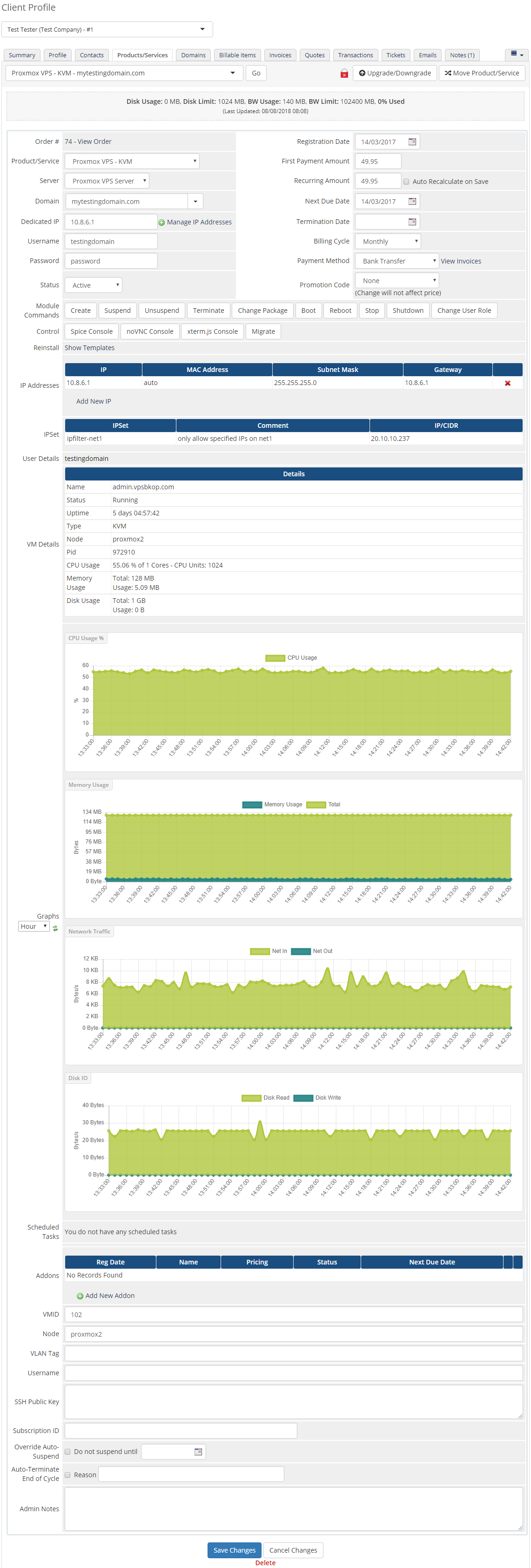Open Notes (1) tab

coord(462,55)
